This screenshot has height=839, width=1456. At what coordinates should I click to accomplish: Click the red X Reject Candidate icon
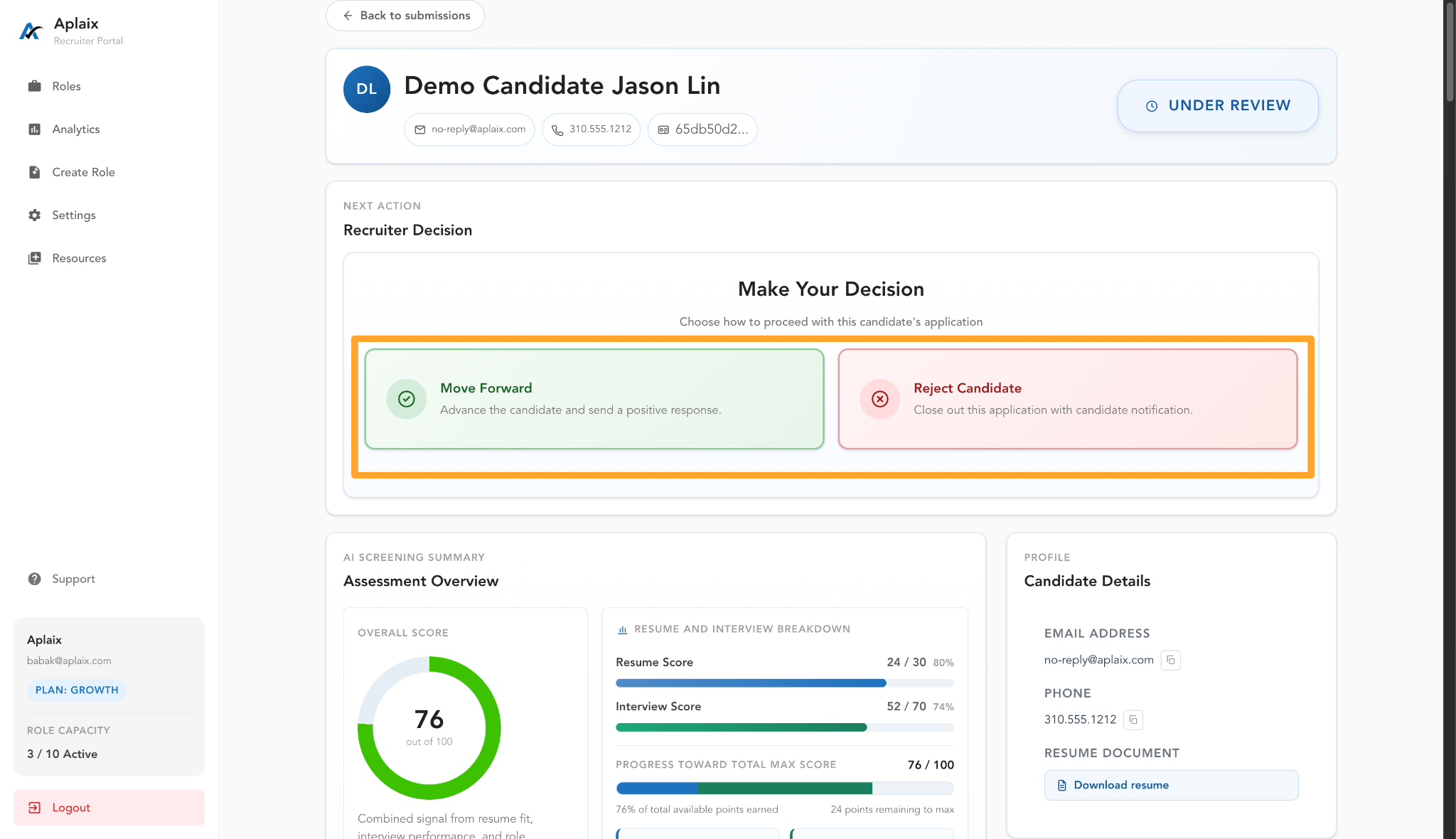coord(880,399)
